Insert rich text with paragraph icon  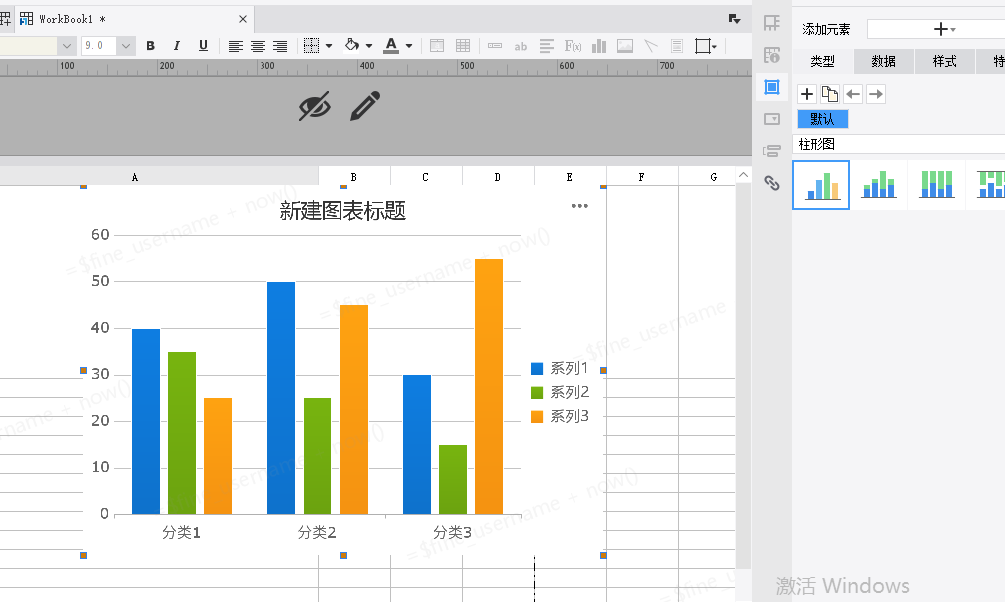pyautogui.click(x=547, y=46)
